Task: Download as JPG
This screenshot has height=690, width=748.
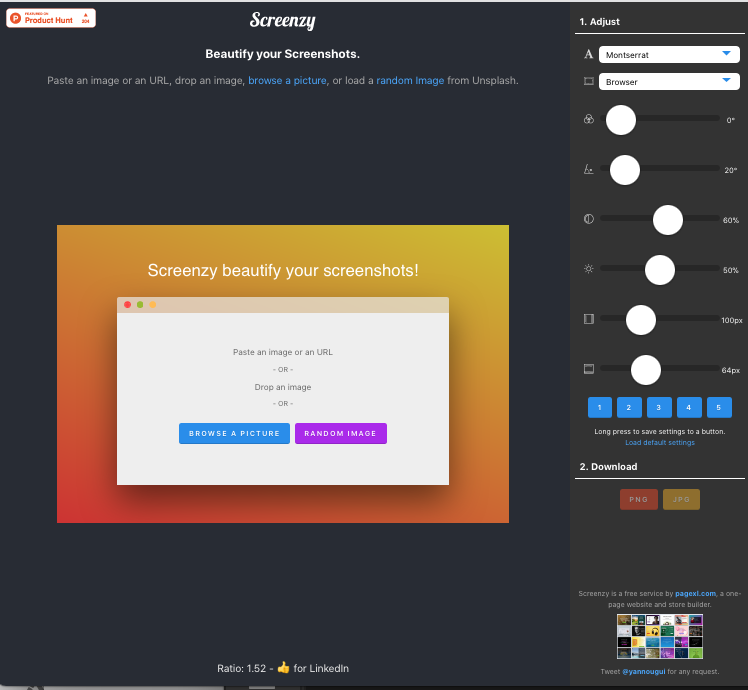Action: point(681,500)
